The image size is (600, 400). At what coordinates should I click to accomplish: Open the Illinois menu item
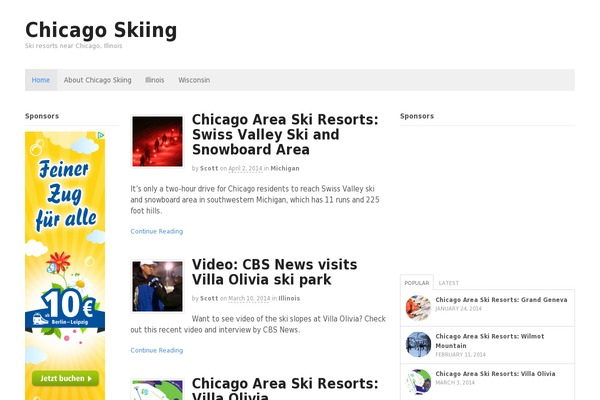click(x=155, y=80)
